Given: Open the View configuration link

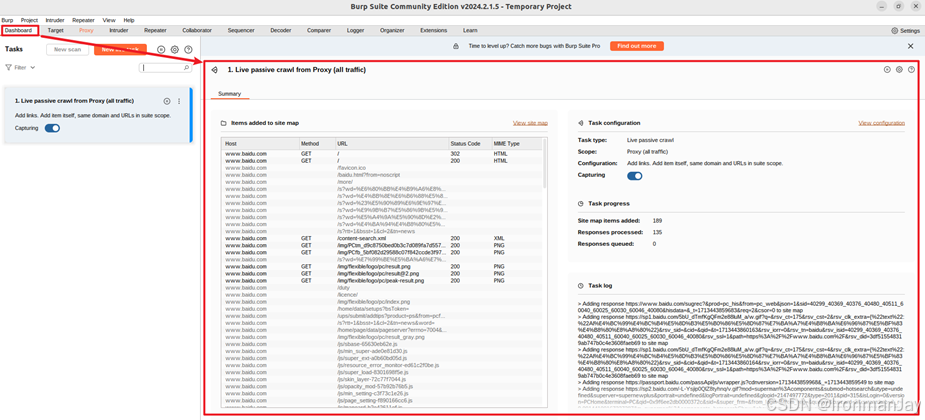Looking at the screenshot, I should point(881,123).
